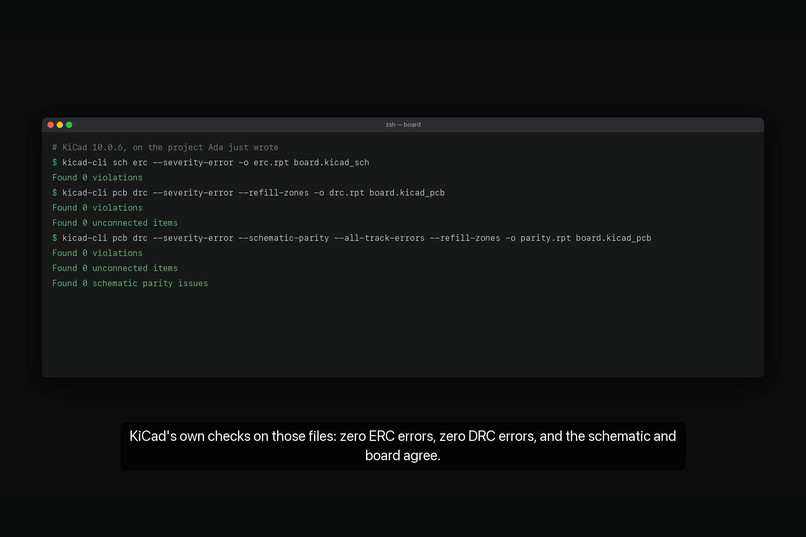The width and height of the screenshot is (806, 537).
Task: Click the green zoom button of terminal
Action: click(69, 125)
